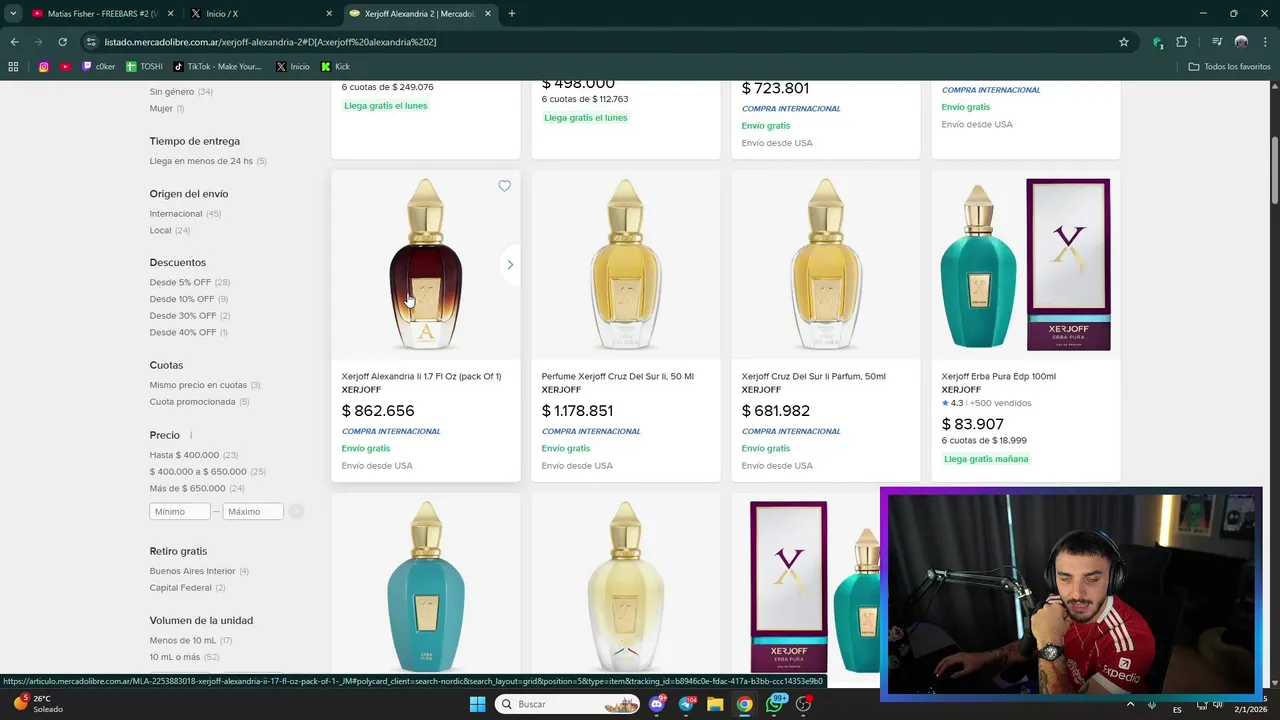Filter delivery Llega en menos de 24 hs
This screenshot has width=1280, height=720.
(x=208, y=161)
